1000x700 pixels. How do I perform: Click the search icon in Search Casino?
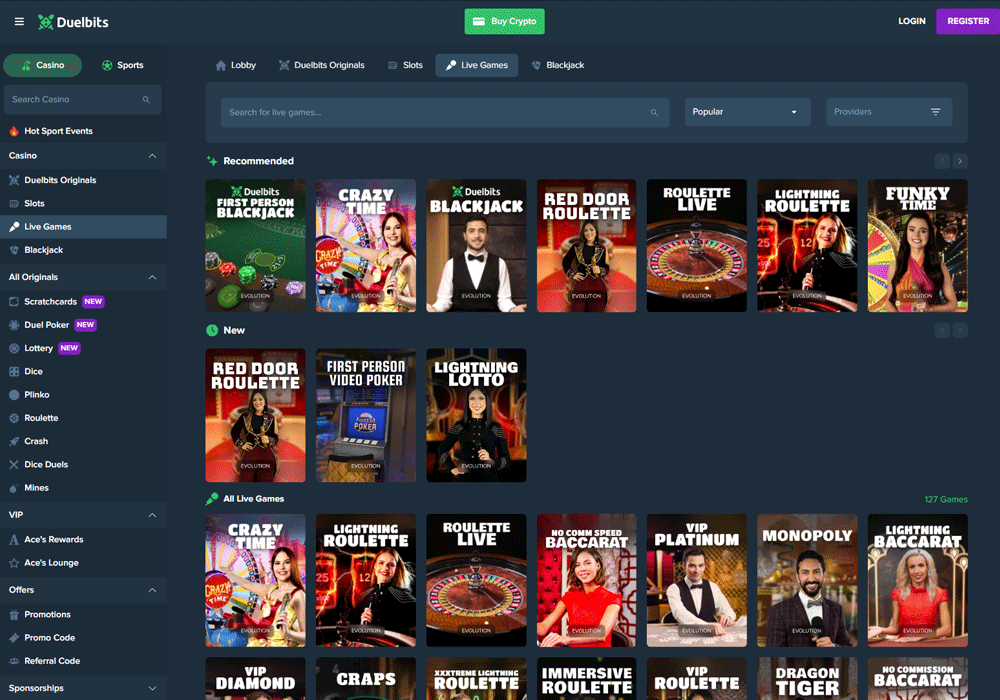coord(146,99)
